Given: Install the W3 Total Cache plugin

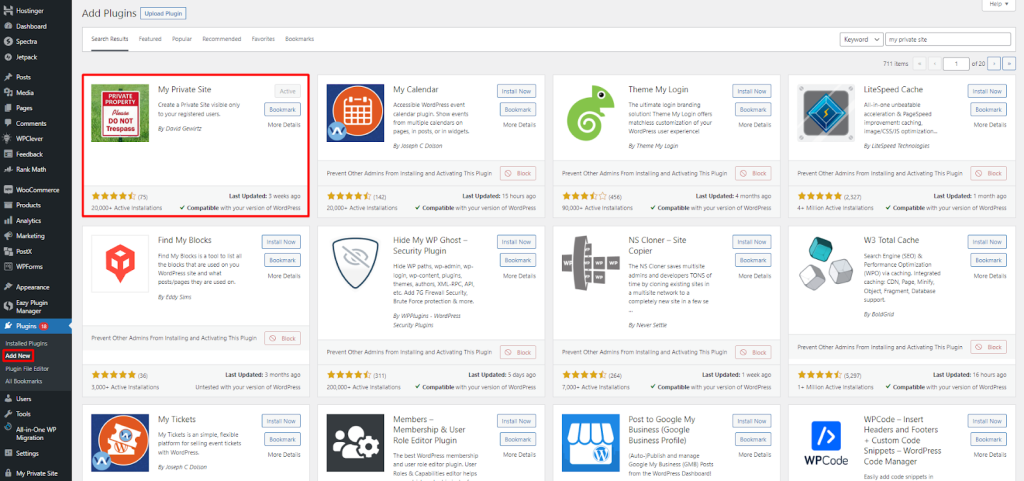Looking at the screenshot, I should [x=987, y=241].
